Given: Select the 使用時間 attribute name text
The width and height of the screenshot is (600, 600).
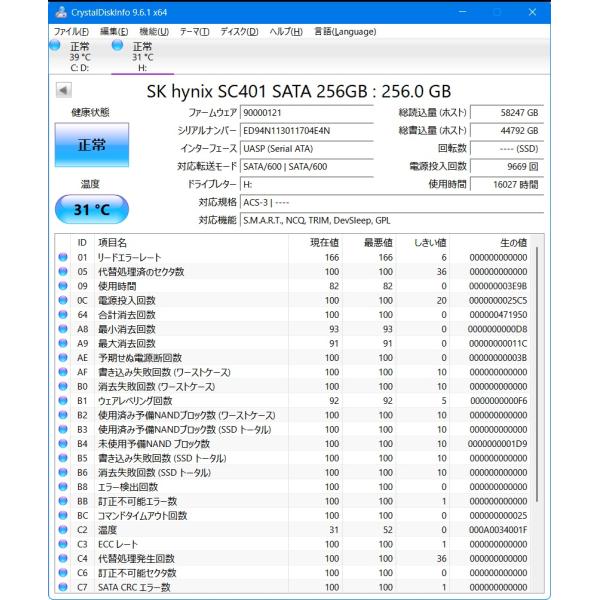Looking at the screenshot, I should (x=117, y=286).
